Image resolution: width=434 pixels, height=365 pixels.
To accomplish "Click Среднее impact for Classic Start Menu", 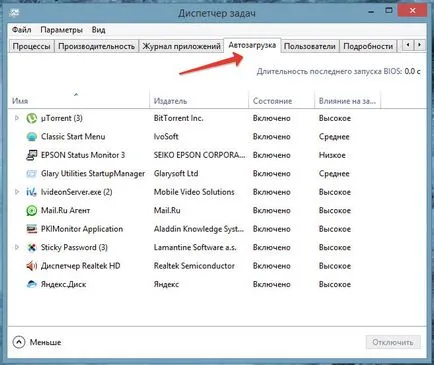I will 334,137.
